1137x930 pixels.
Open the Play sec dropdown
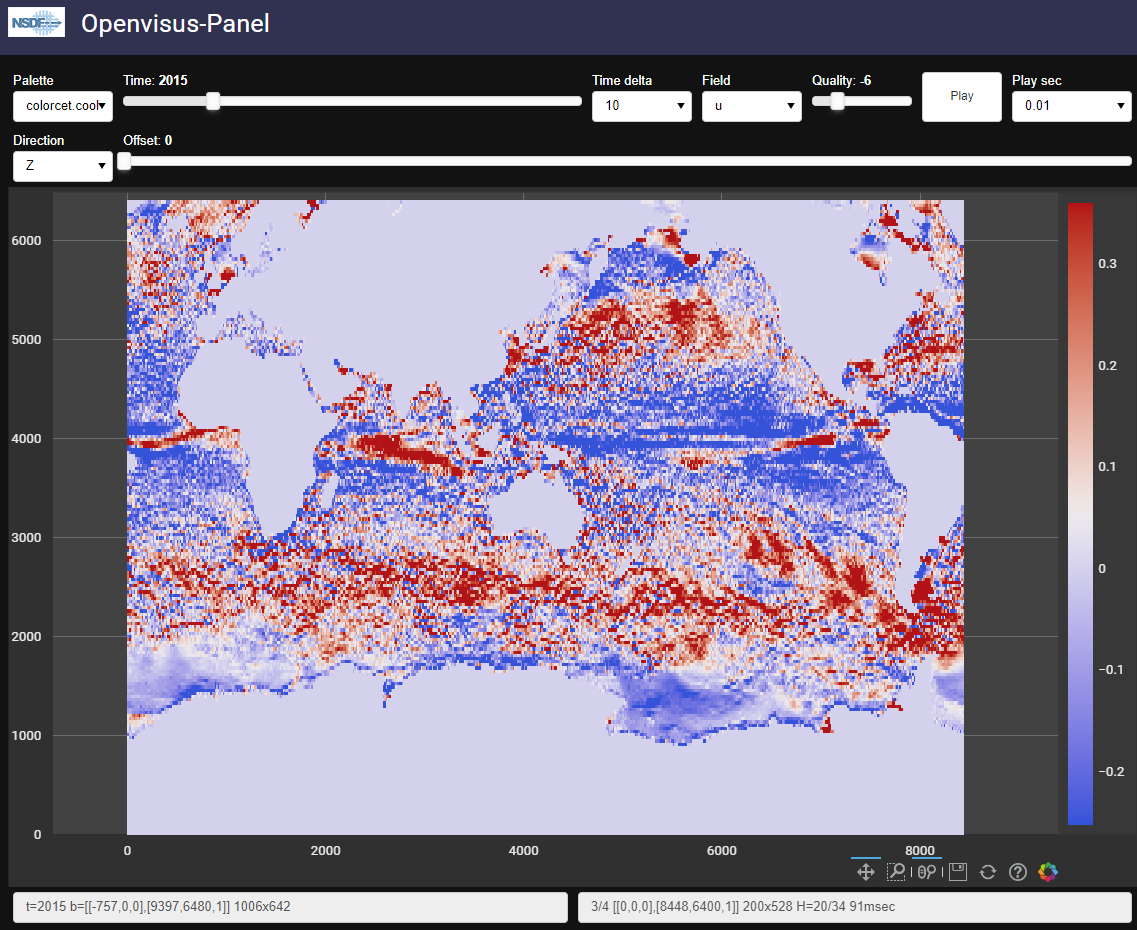tap(1072, 106)
